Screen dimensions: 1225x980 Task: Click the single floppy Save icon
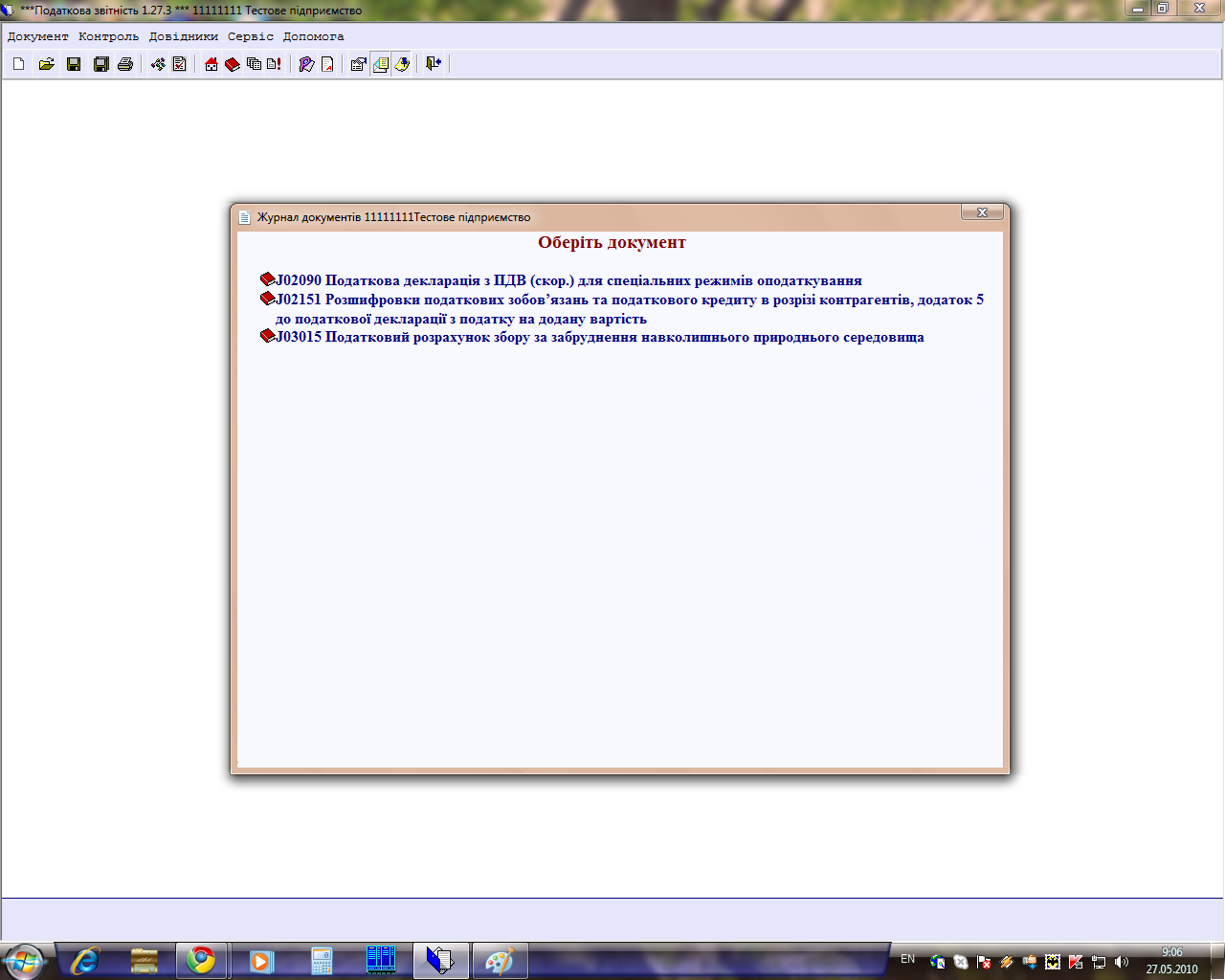coord(74,64)
